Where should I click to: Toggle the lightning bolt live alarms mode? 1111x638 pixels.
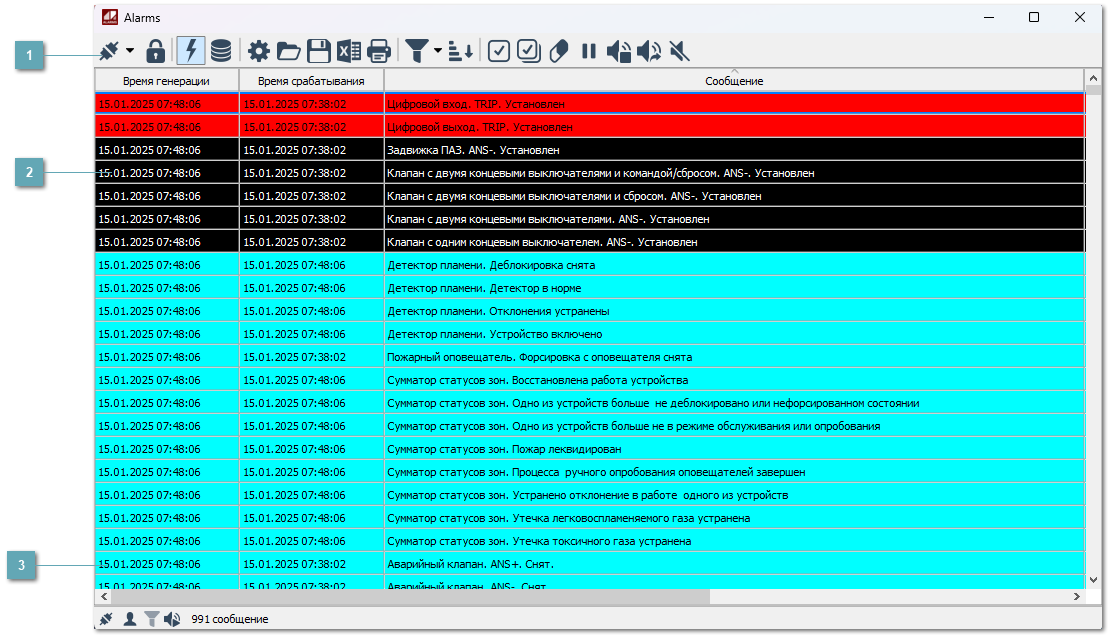pos(190,50)
